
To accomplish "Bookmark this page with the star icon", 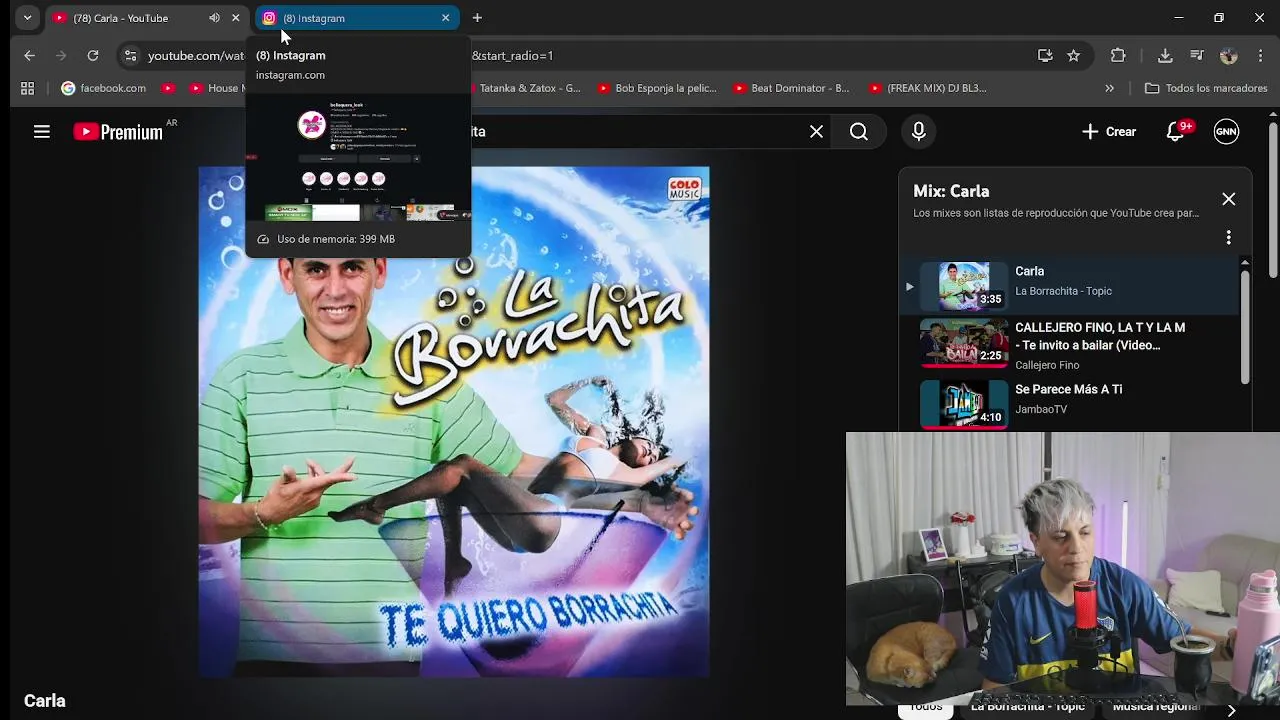I will (x=1073, y=56).
